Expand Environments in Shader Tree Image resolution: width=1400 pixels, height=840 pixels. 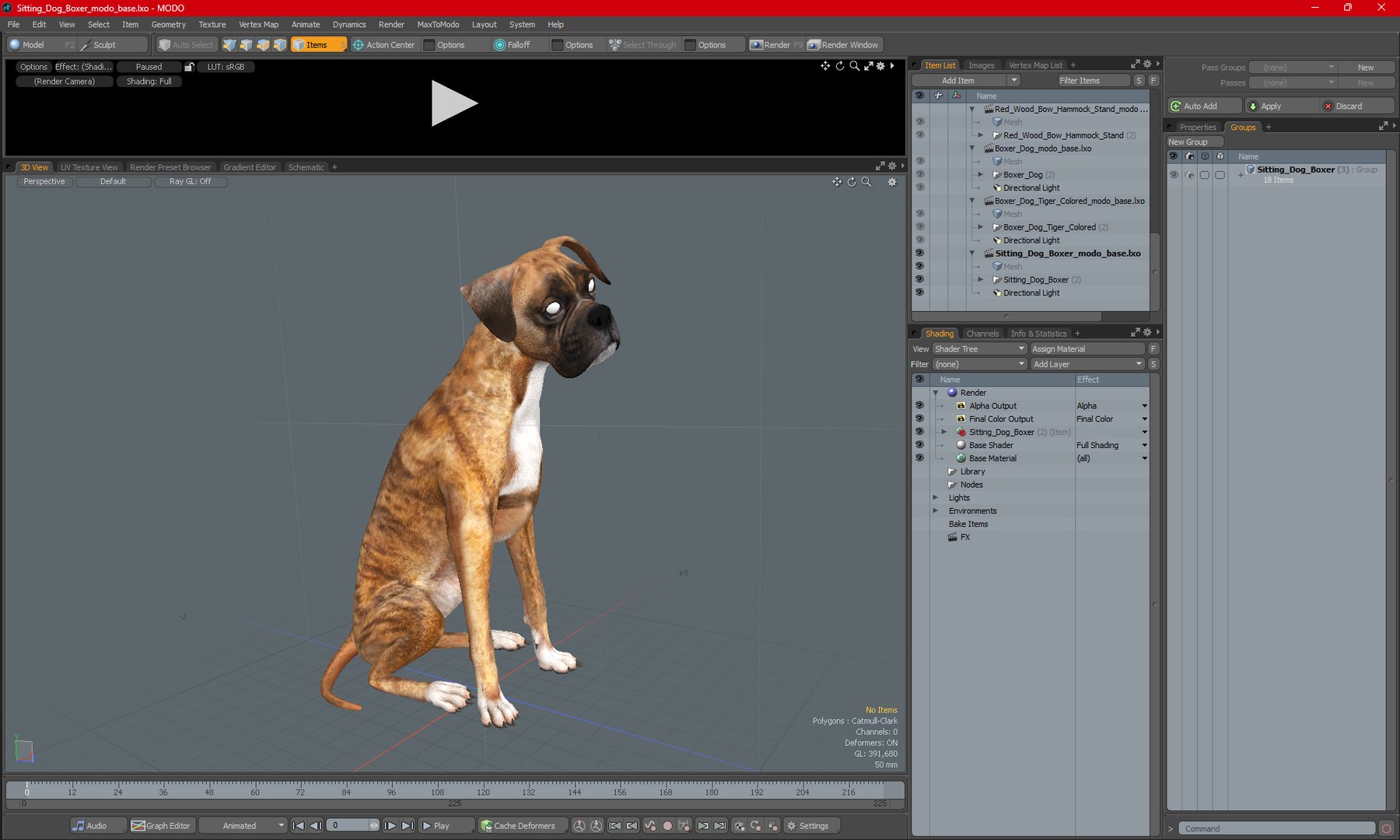pos(936,512)
